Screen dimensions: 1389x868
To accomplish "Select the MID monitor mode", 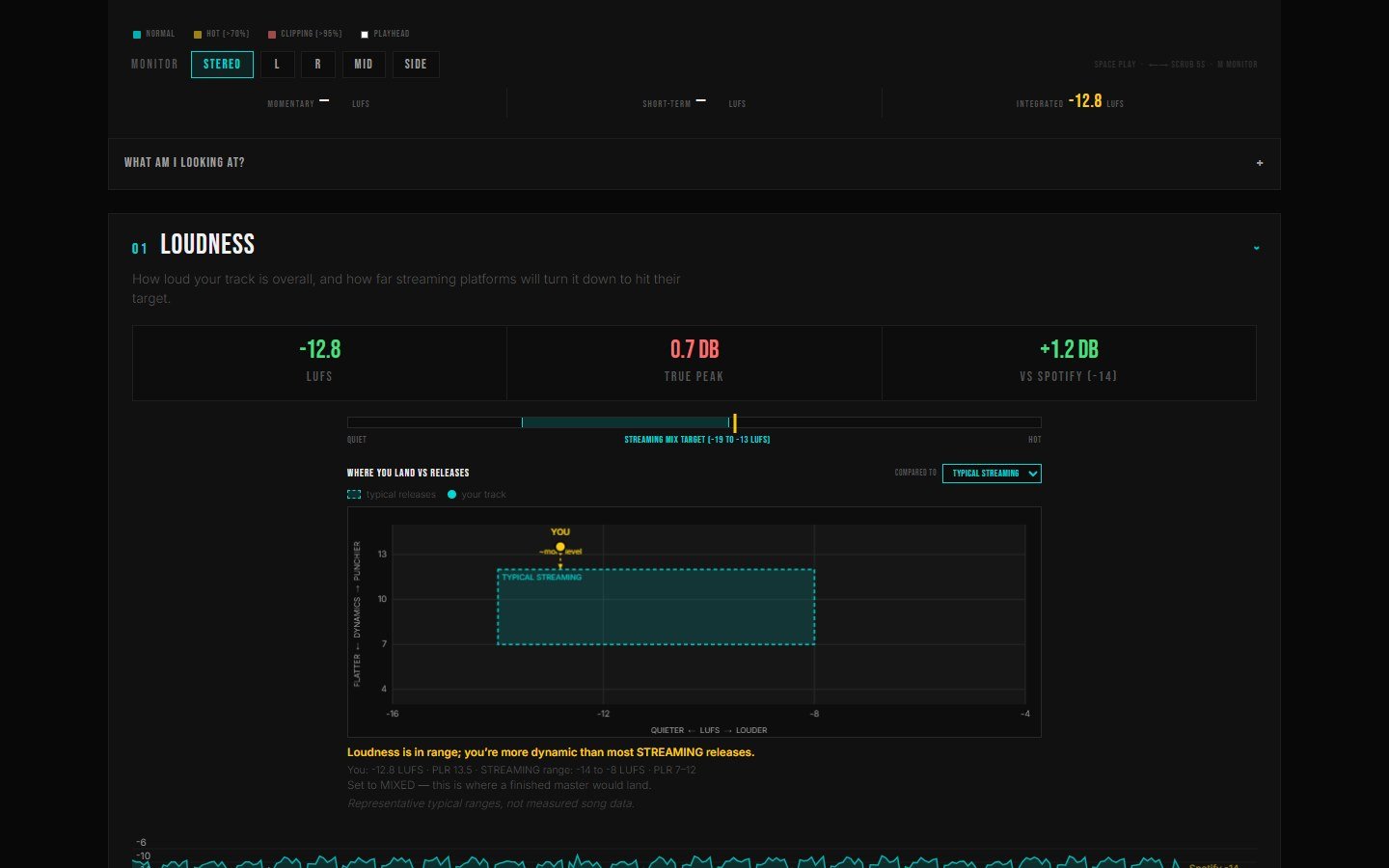I will pyautogui.click(x=364, y=65).
